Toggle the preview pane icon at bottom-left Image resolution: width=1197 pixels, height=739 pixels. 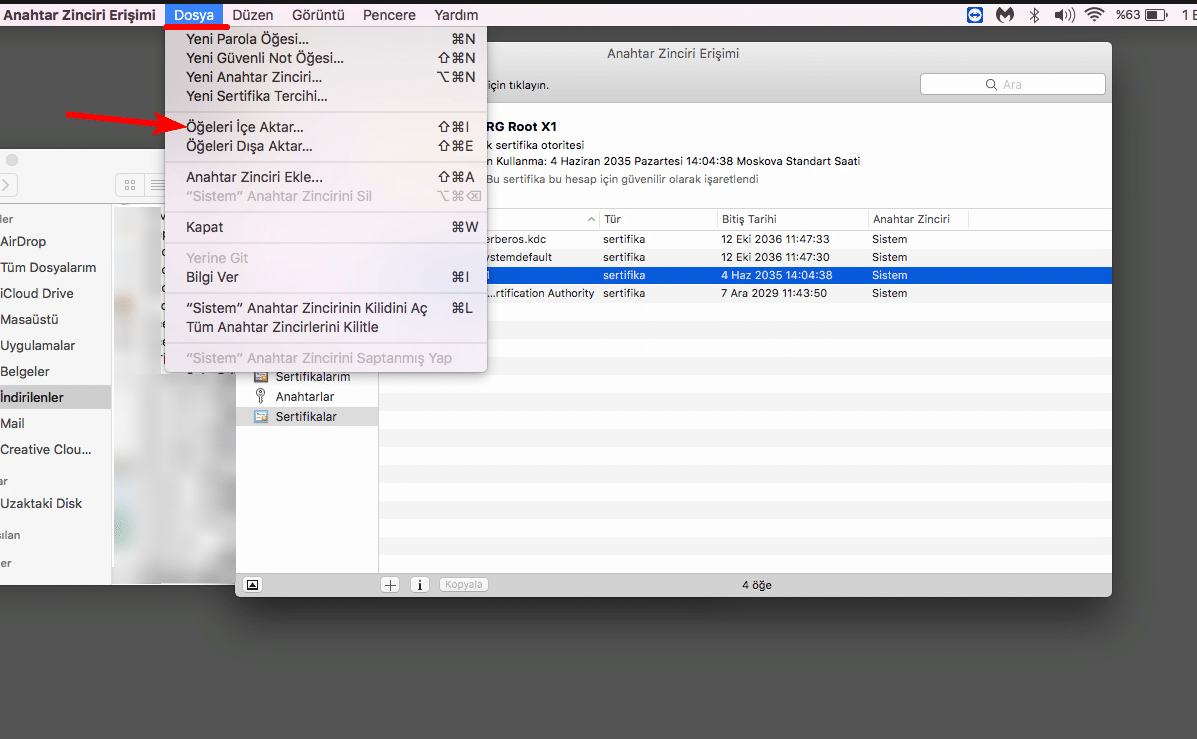click(x=252, y=585)
